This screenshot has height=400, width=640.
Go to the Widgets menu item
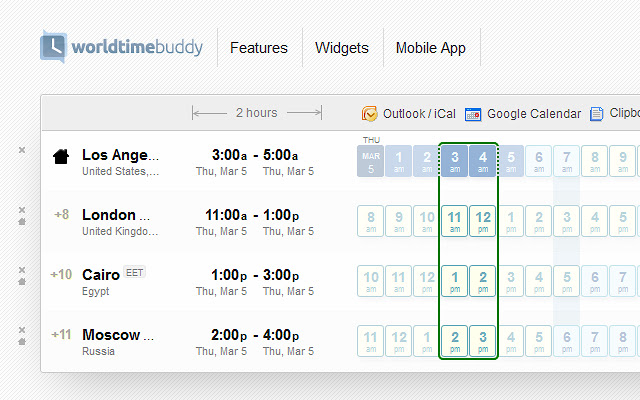(342, 48)
